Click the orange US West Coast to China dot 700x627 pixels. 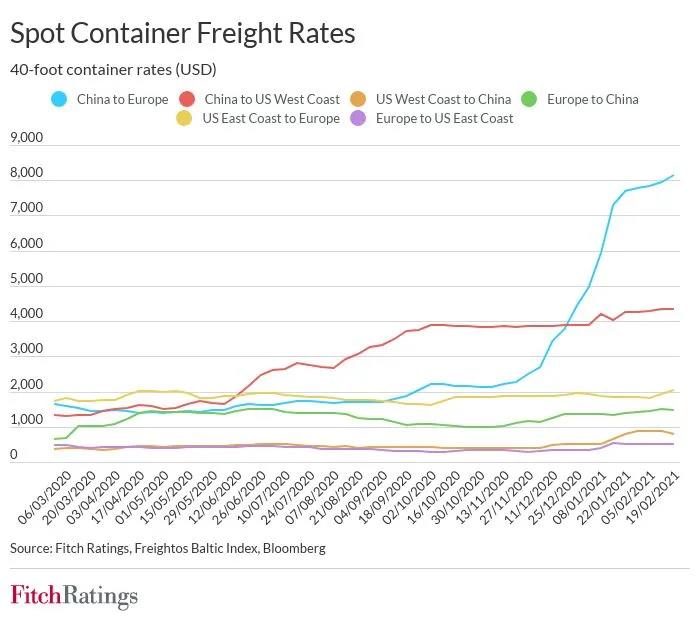click(x=358, y=99)
